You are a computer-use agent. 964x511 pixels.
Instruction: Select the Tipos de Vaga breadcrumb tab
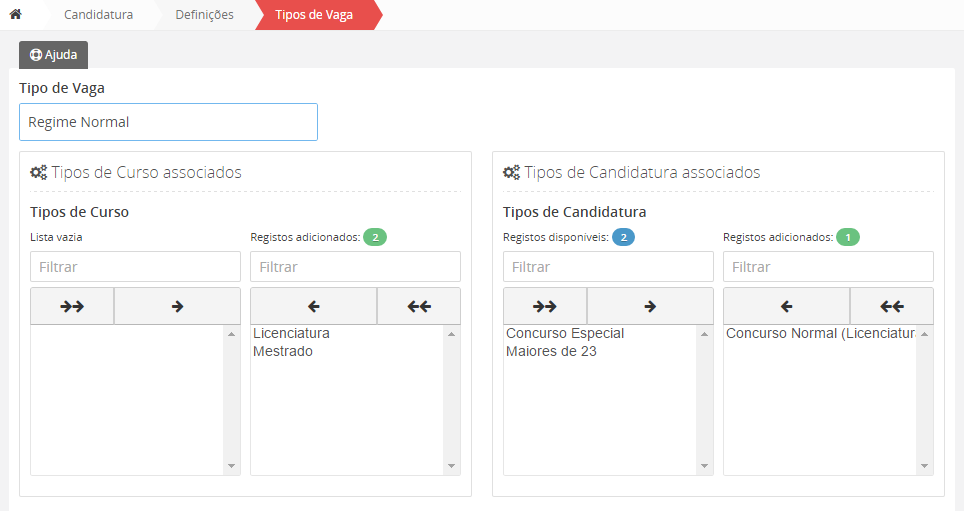[314, 15]
